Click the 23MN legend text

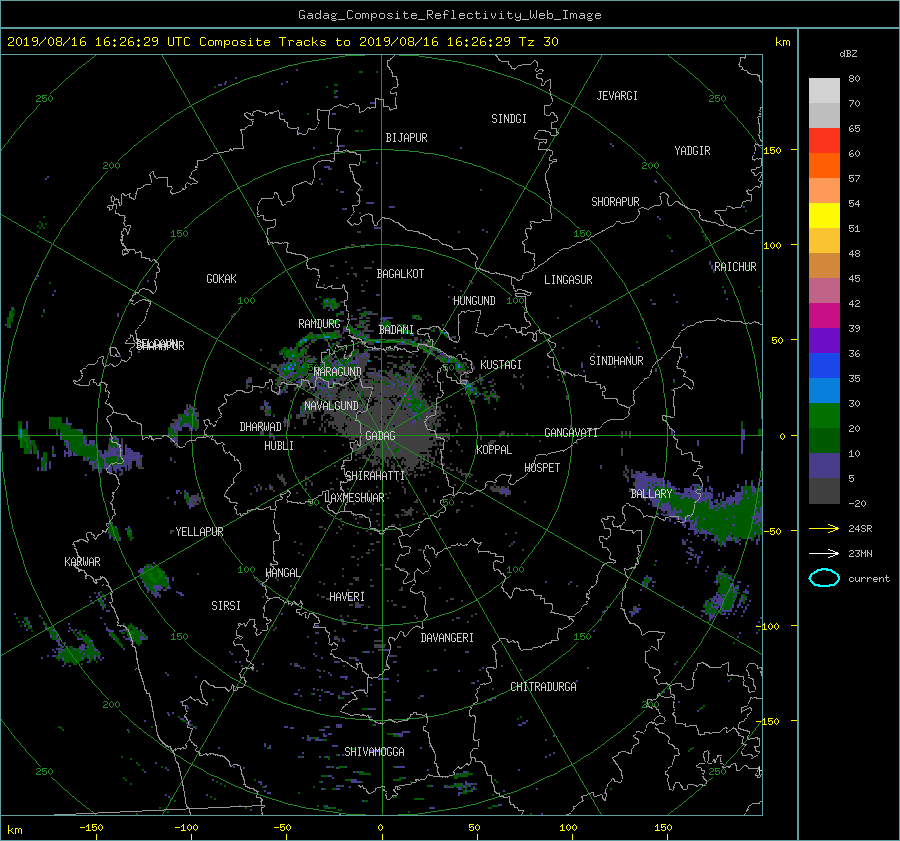tap(860, 553)
